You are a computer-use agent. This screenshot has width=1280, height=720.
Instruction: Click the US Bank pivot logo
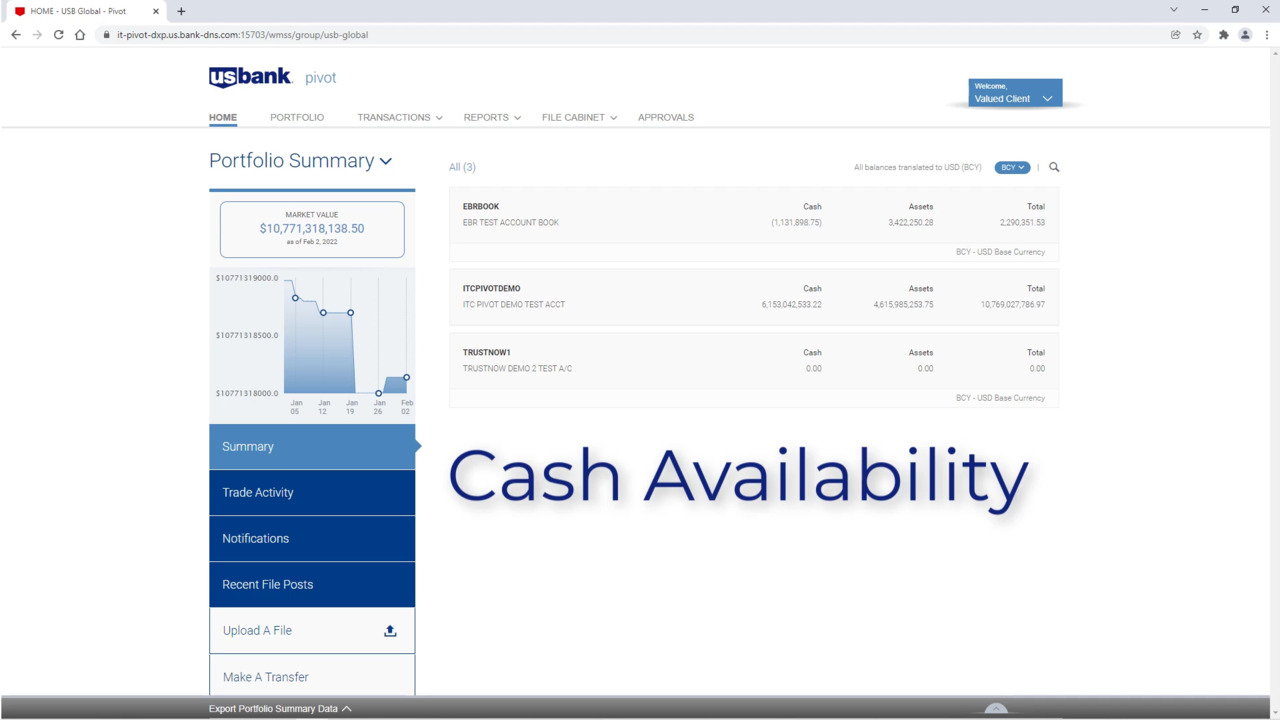272,78
